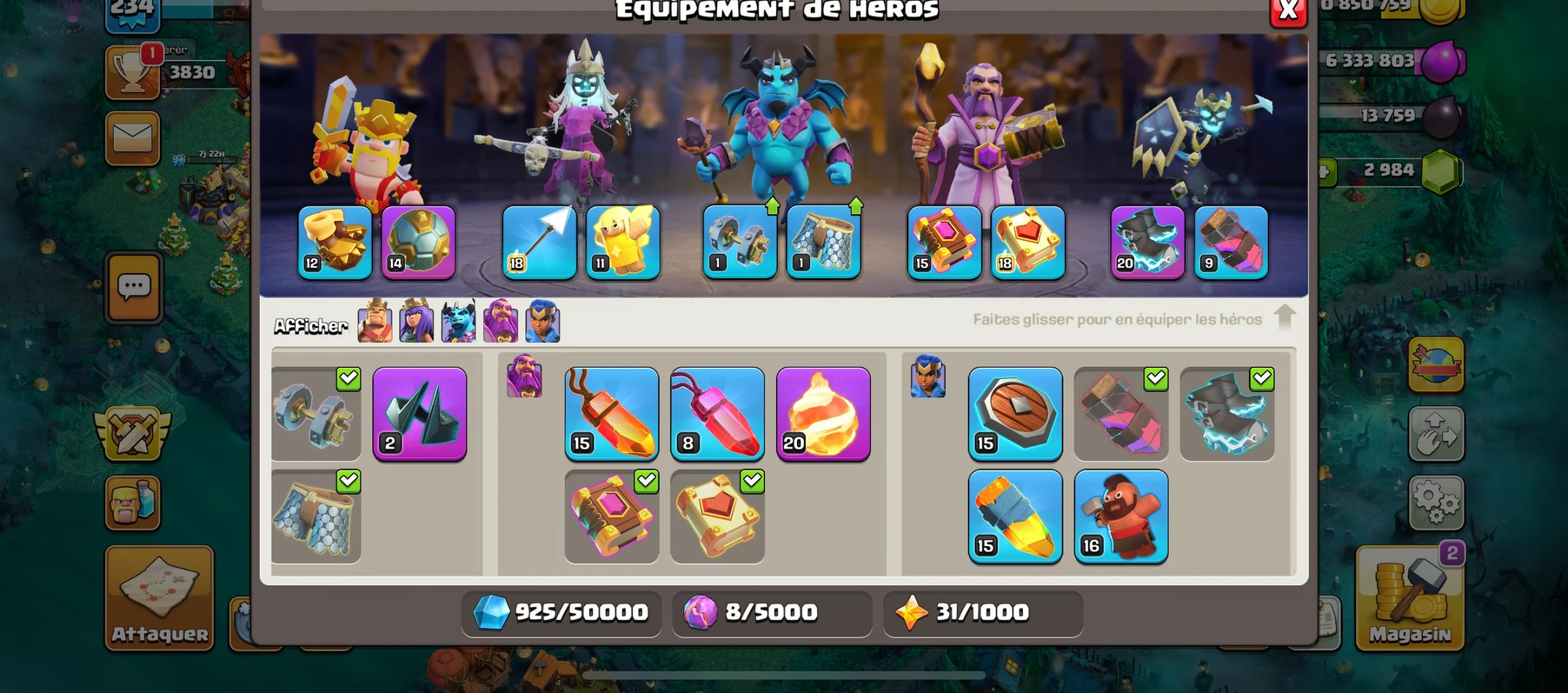Open the Magasin shop
This screenshot has width=1568, height=693.
click(x=1410, y=597)
